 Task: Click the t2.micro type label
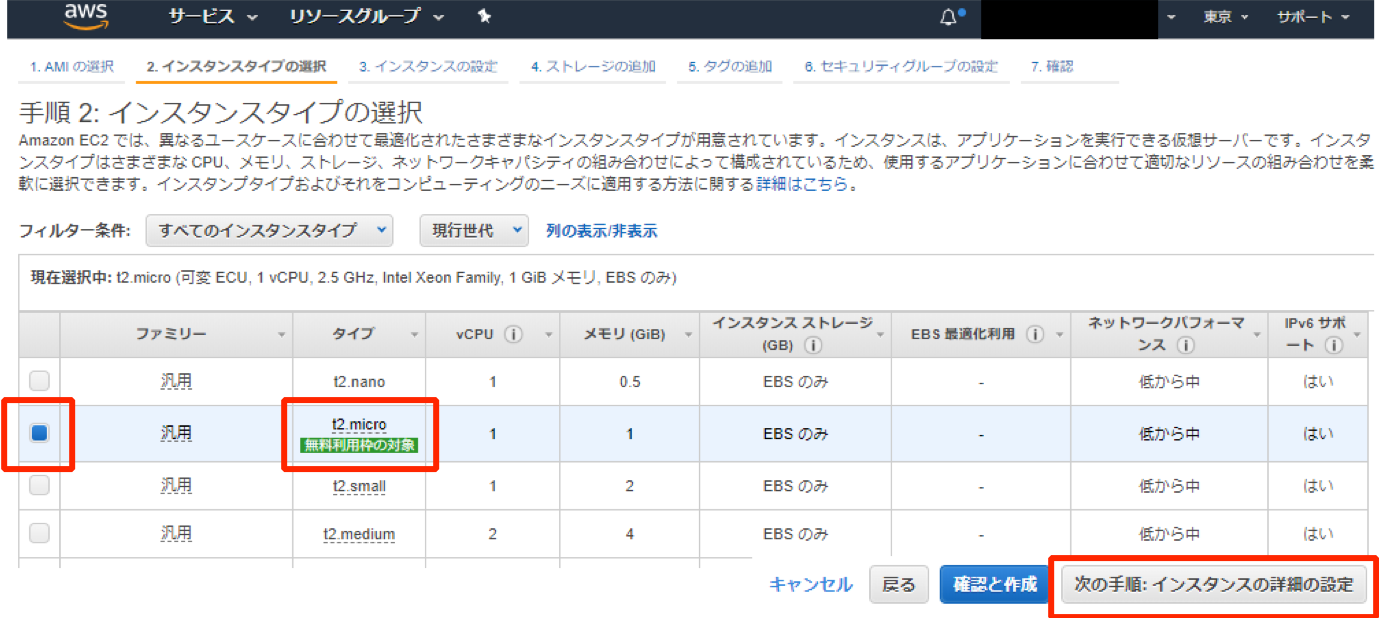coord(359,425)
